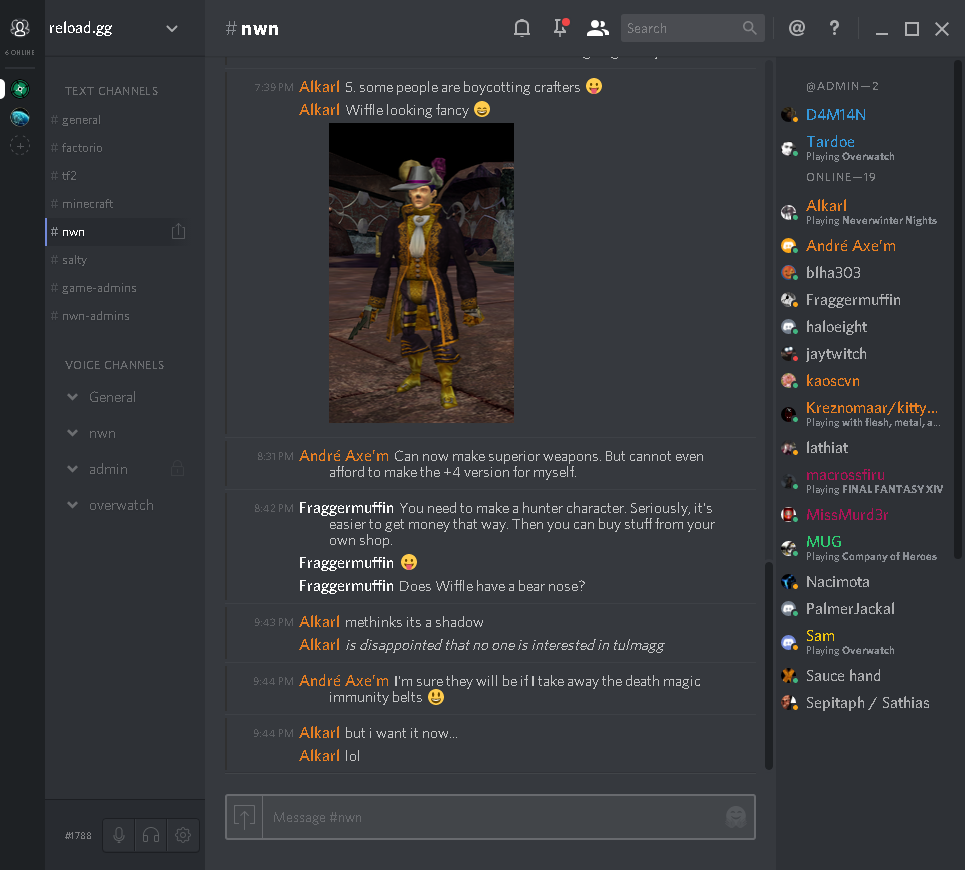Show pinned messages icon
Image resolution: width=965 pixels, height=870 pixels.
click(560, 28)
